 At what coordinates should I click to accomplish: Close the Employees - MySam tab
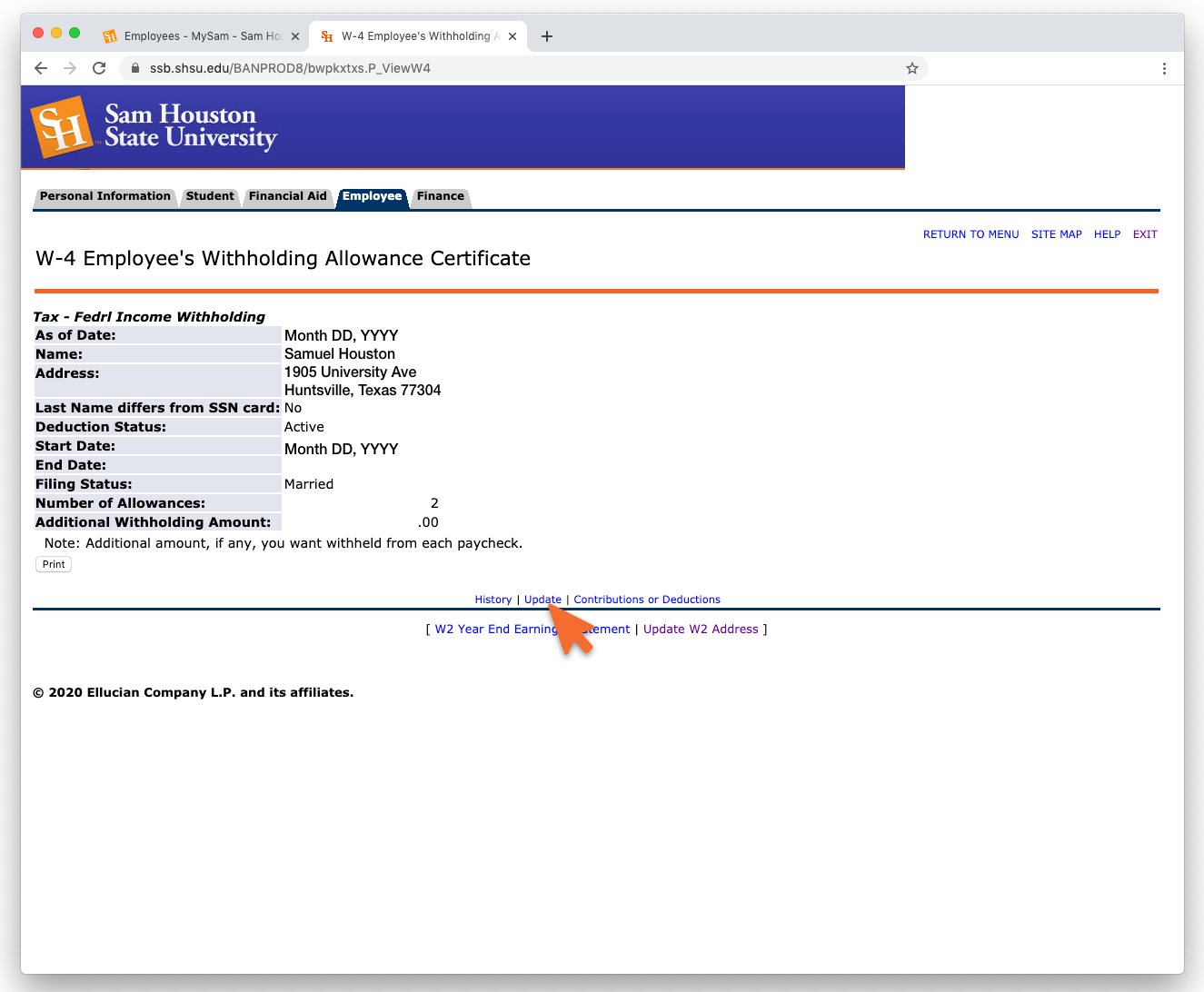pos(295,36)
